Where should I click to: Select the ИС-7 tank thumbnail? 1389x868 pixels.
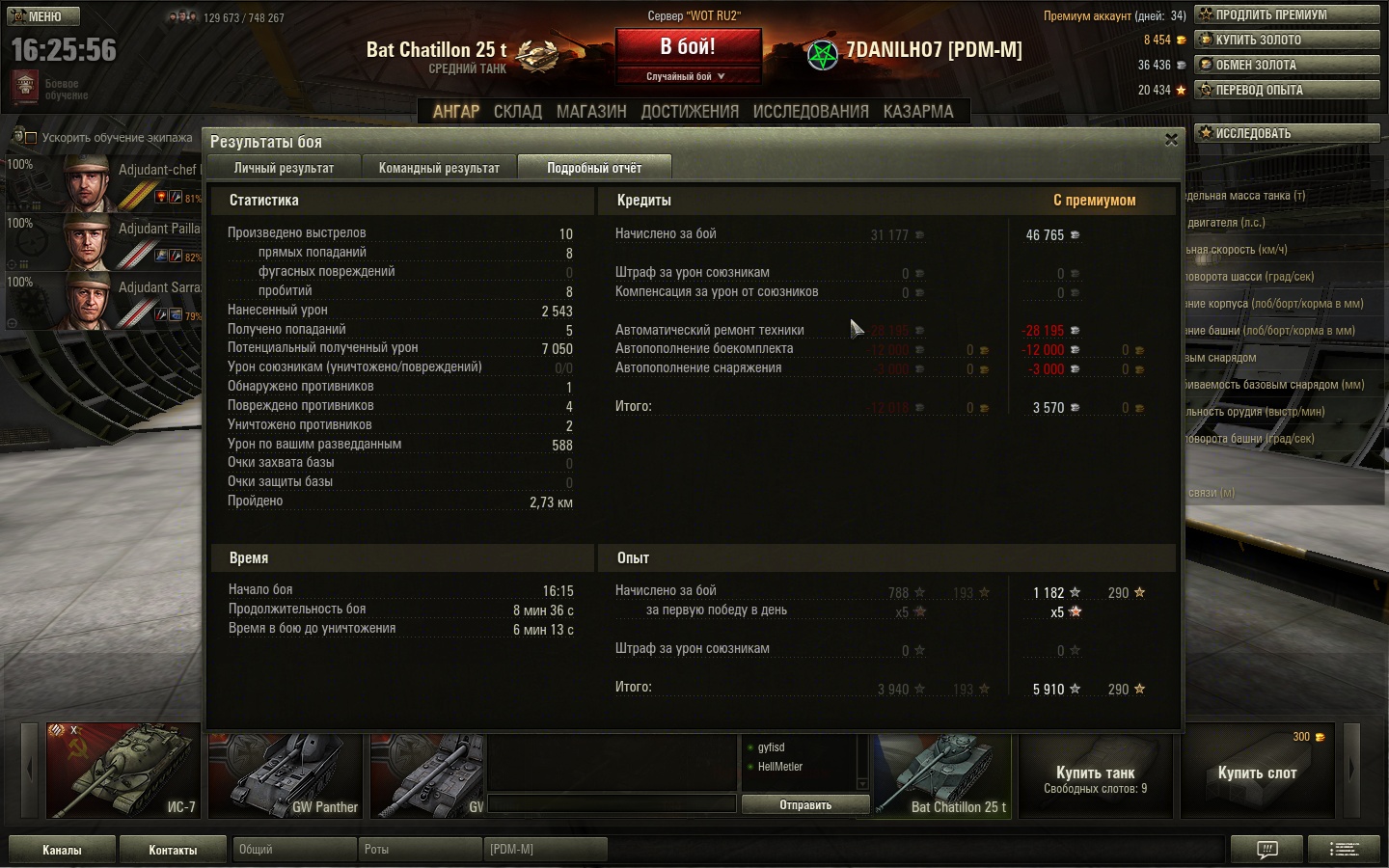click(123, 770)
